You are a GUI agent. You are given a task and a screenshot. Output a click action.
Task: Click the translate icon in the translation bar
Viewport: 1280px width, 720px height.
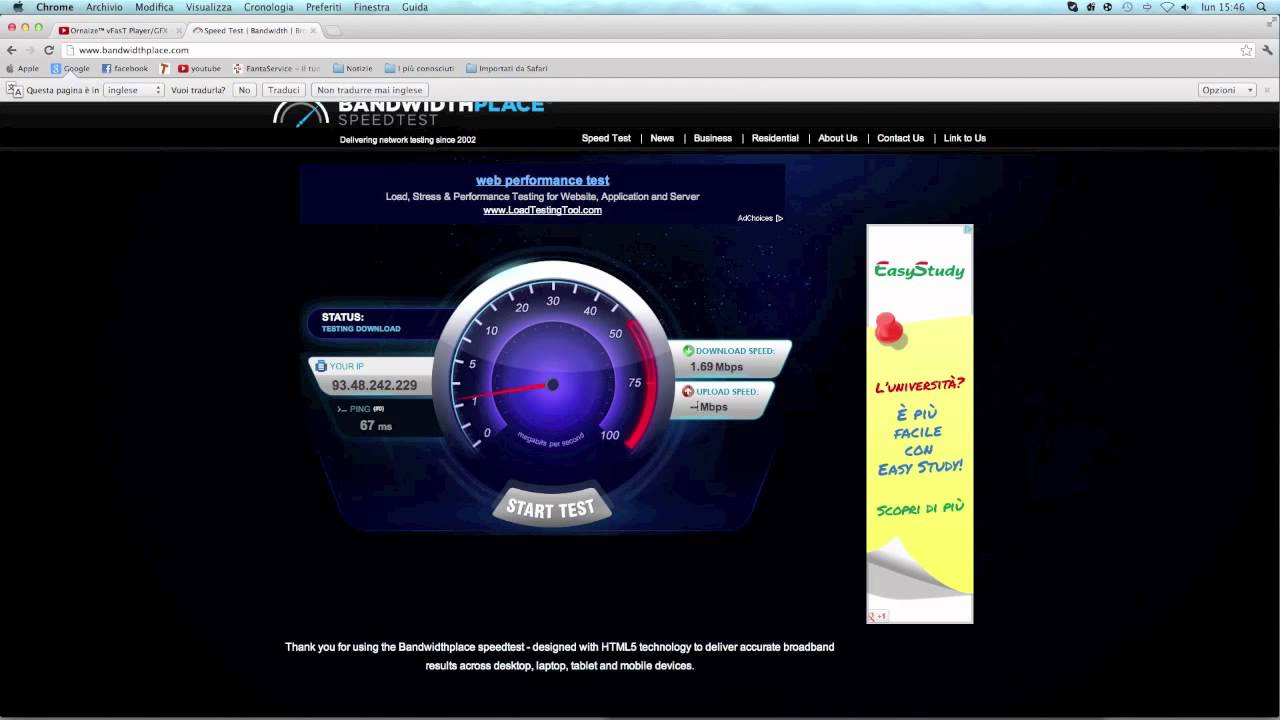(14, 90)
